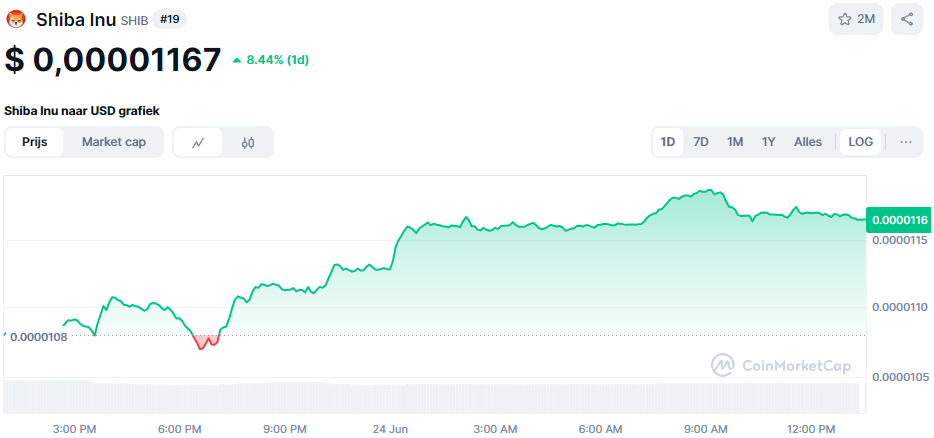Click the 9:00 AM time axis label

pos(705,429)
